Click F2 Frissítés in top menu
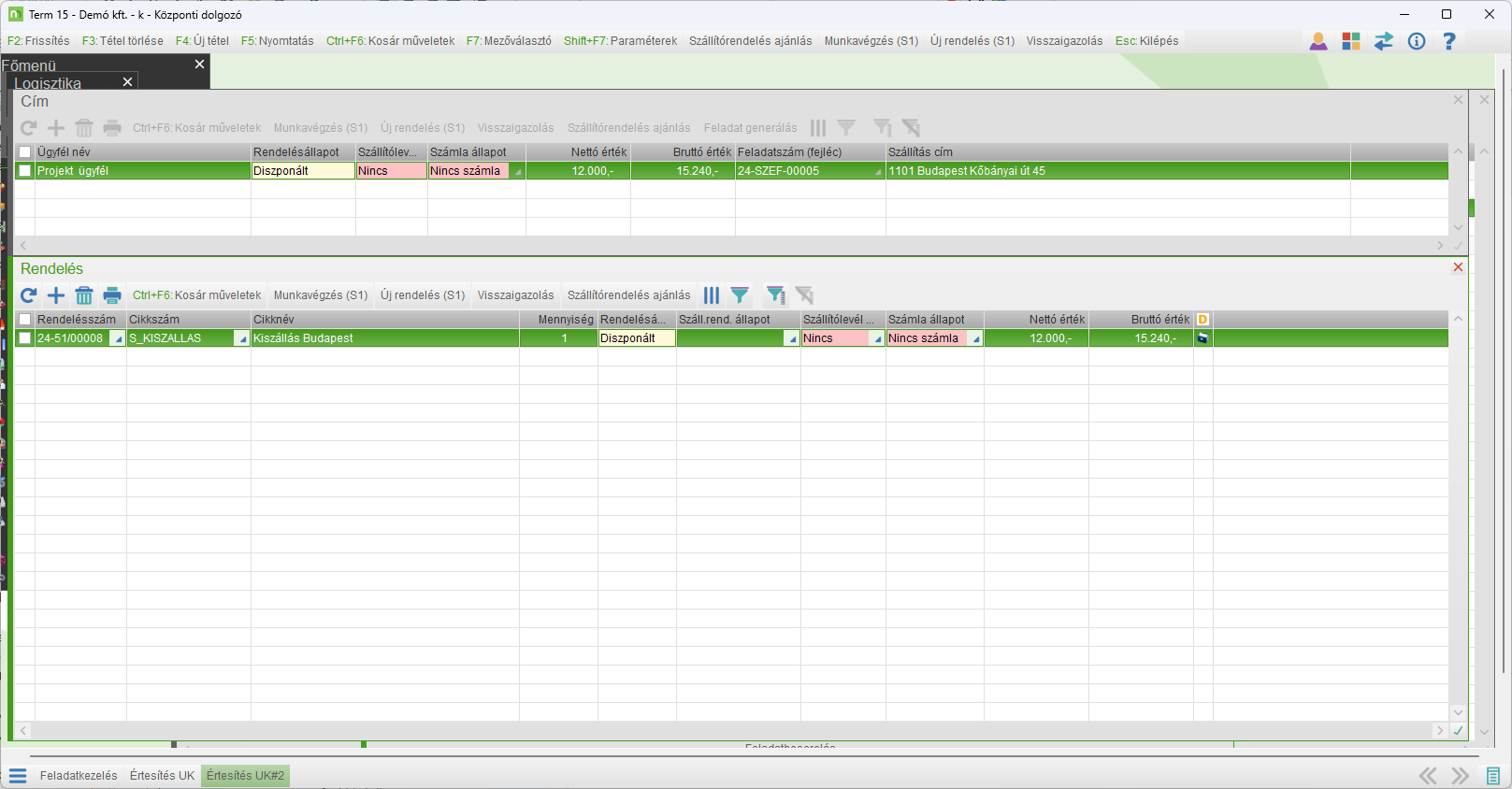Screen dimensions: 1512x789 pyautogui.click(x=38, y=41)
